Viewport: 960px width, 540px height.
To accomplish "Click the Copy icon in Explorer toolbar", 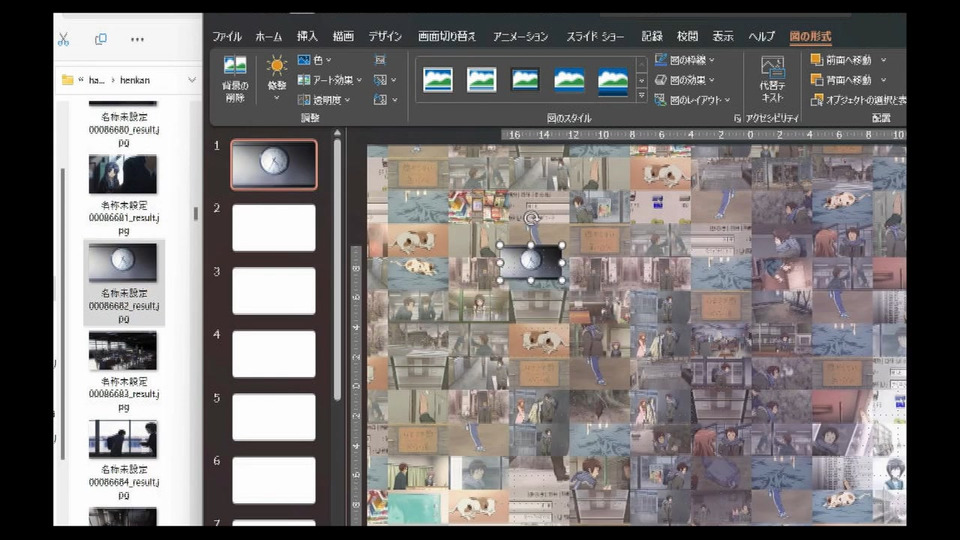I will click(100, 39).
